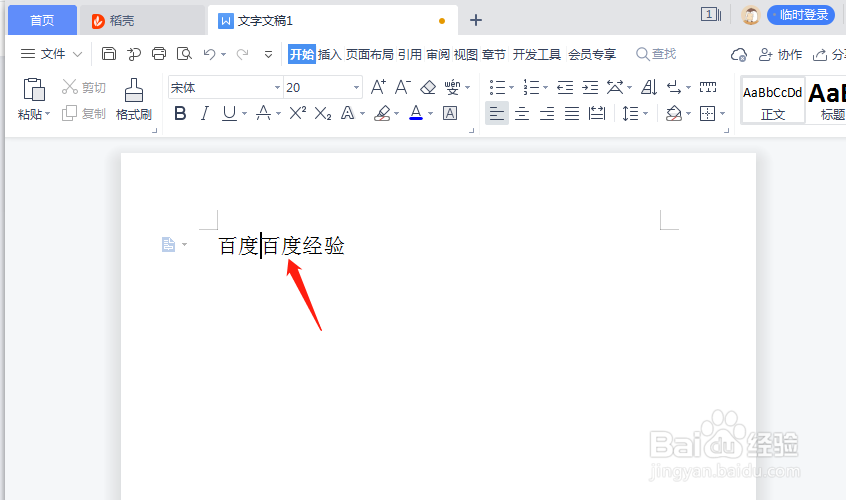Screen dimensions: 846x500
Task: Expand bullet list dropdown arrow
Action: click(511, 87)
